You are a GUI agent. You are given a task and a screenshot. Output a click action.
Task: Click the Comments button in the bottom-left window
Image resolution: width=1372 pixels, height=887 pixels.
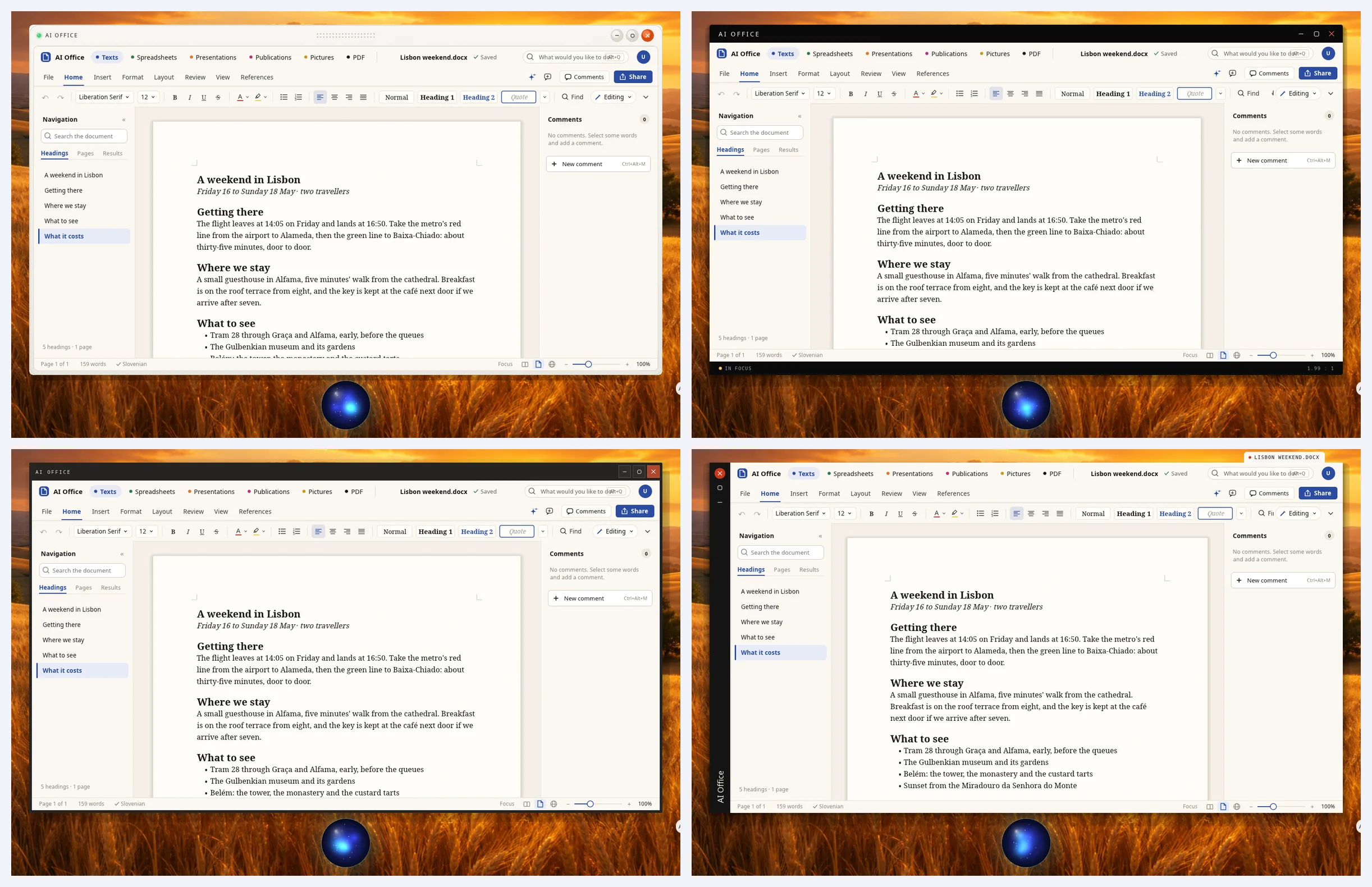[x=586, y=511]
